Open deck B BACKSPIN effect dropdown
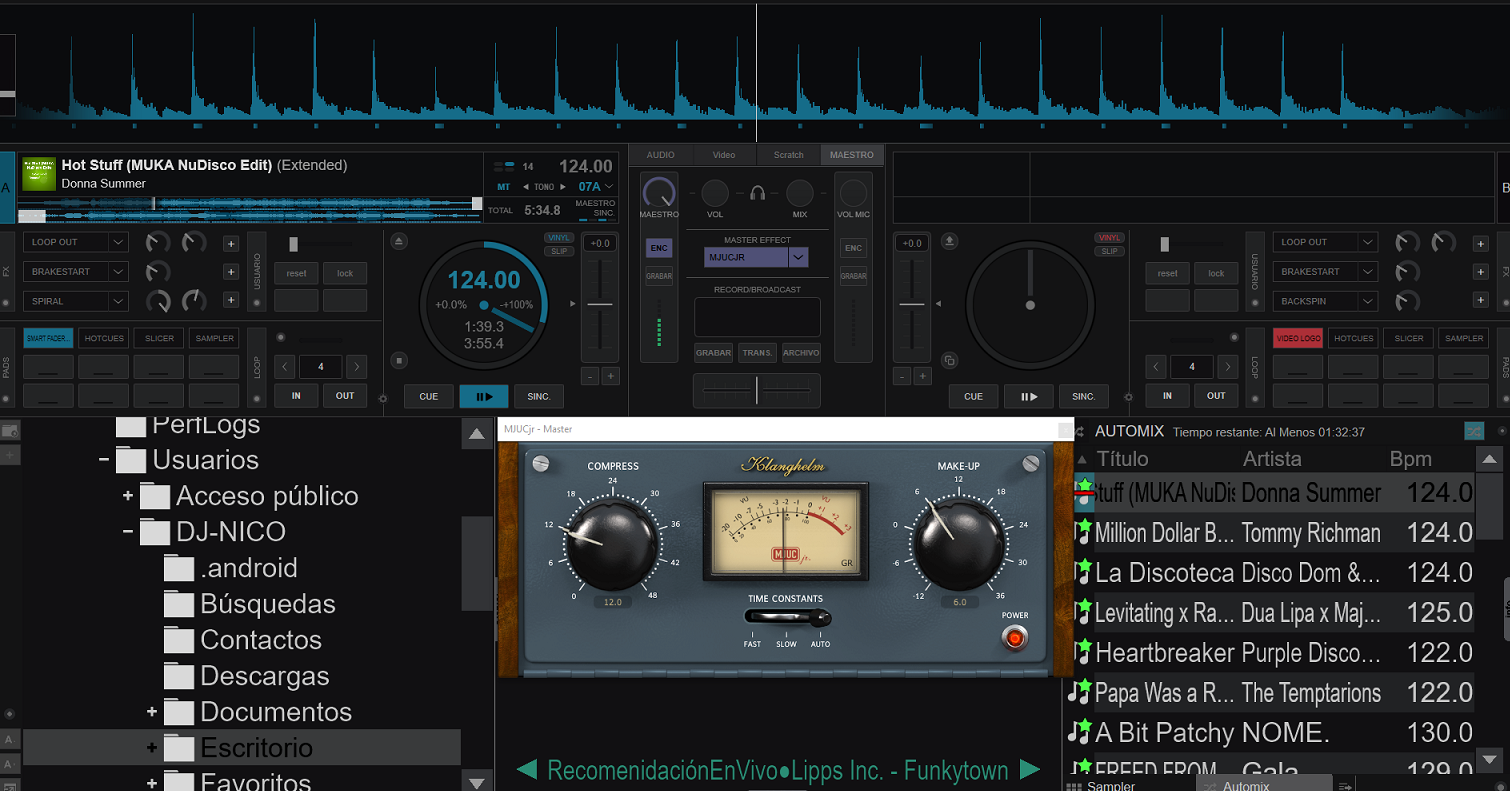Image resolution: width=1510 pixels, height=791 pixels. [x=1368, y=300]
